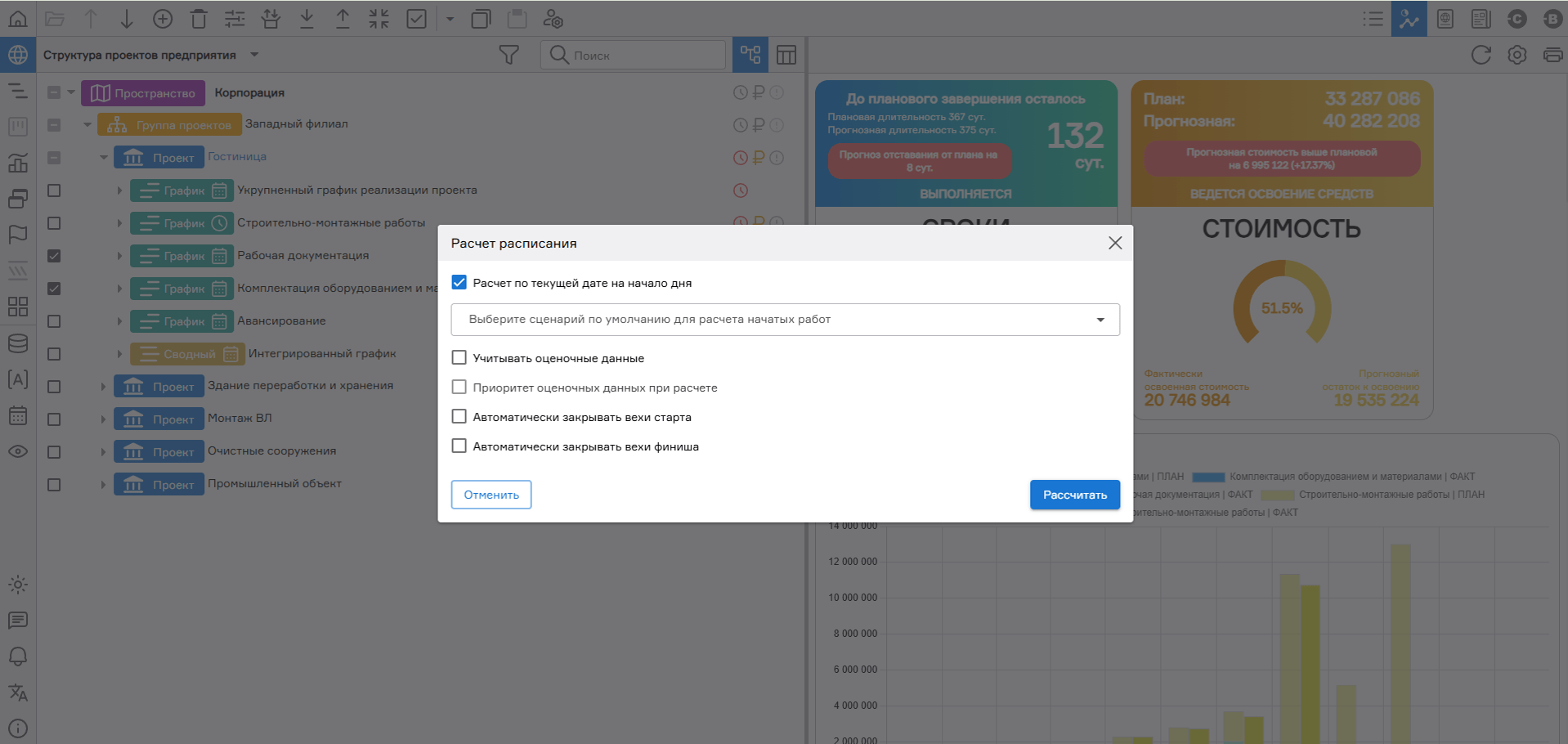Click the add circle plus icon
This screenshot has height=744, width=1568.
point(163,19)
